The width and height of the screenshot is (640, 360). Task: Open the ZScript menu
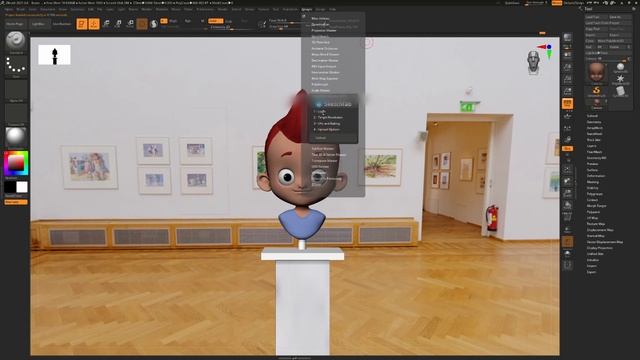[x=320, y=9]
